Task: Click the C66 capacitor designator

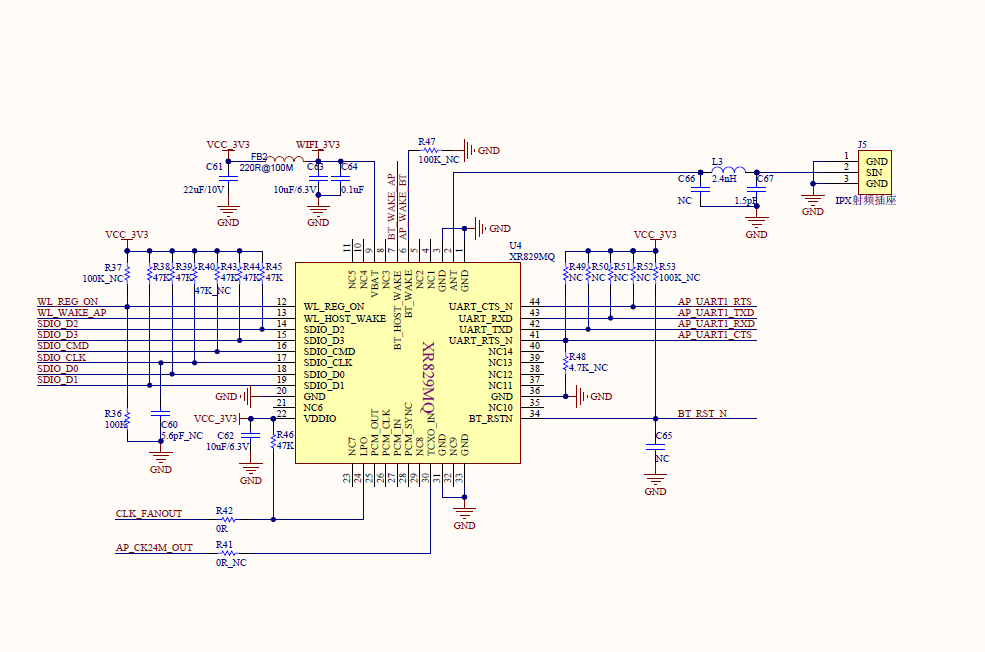Action: [687, 178]
